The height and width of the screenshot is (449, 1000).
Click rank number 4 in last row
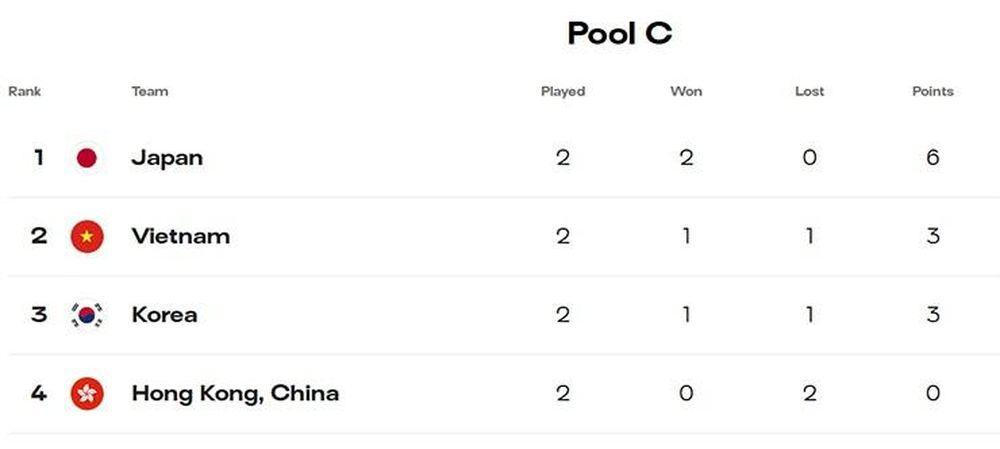[x=38, y=394]
